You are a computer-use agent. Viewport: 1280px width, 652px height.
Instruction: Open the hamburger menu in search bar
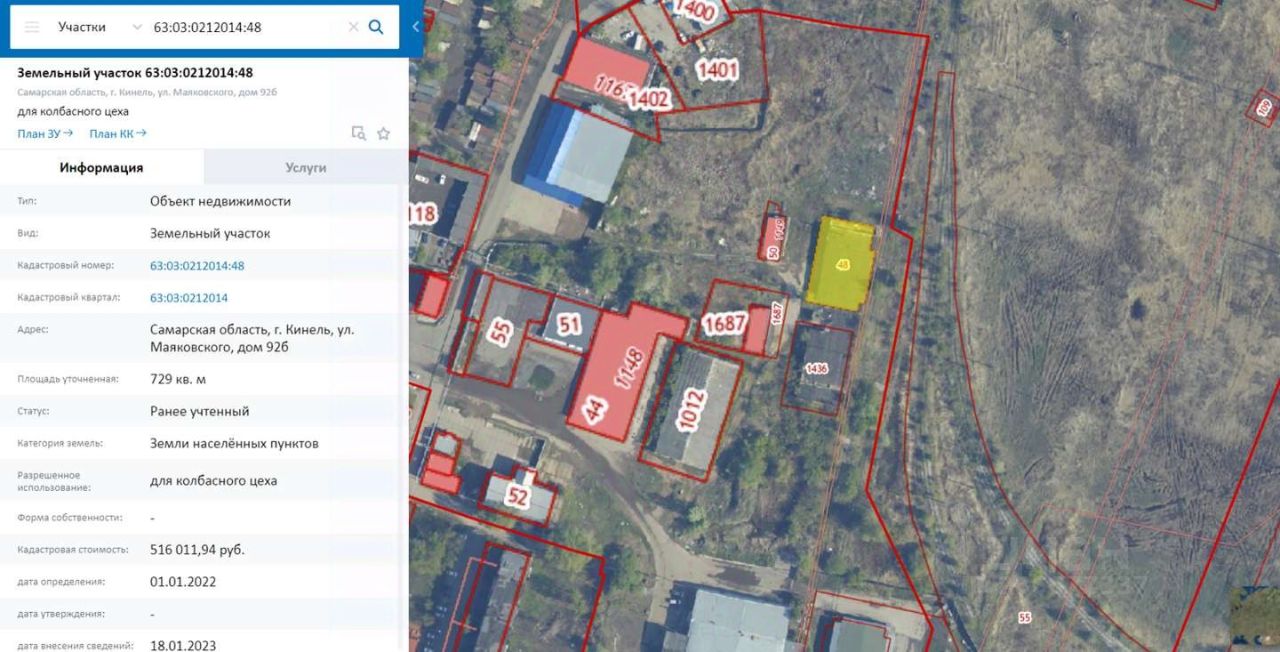click(x=32, y=27)
